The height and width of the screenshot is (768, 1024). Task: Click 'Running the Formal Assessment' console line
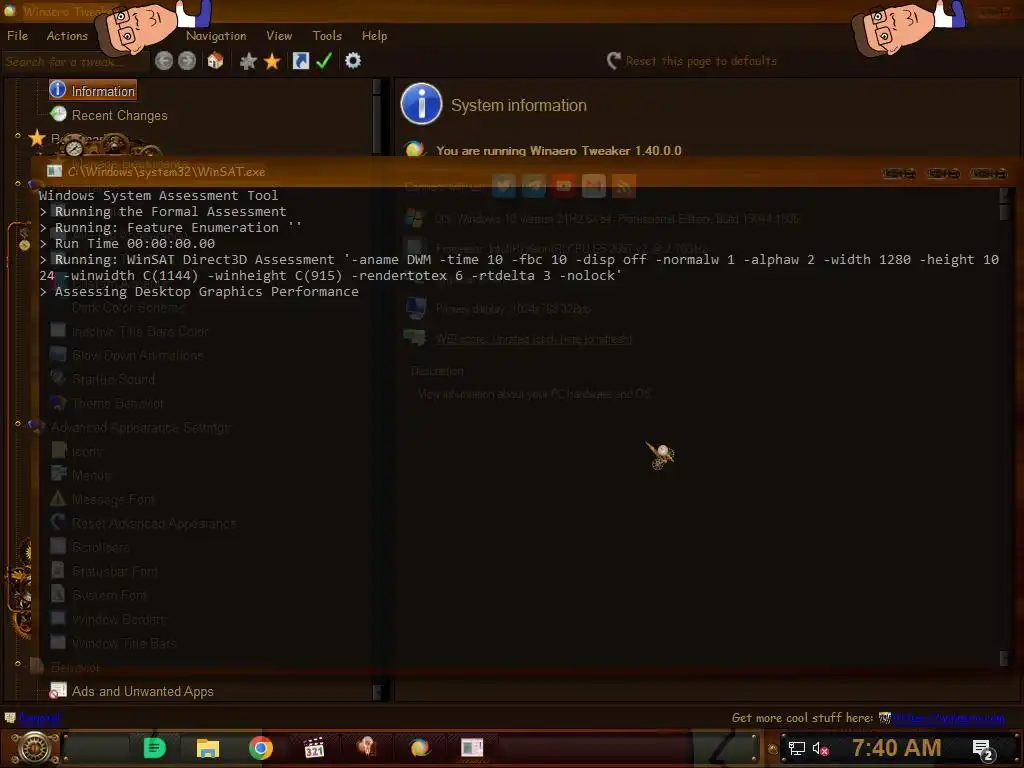(170, 212)
